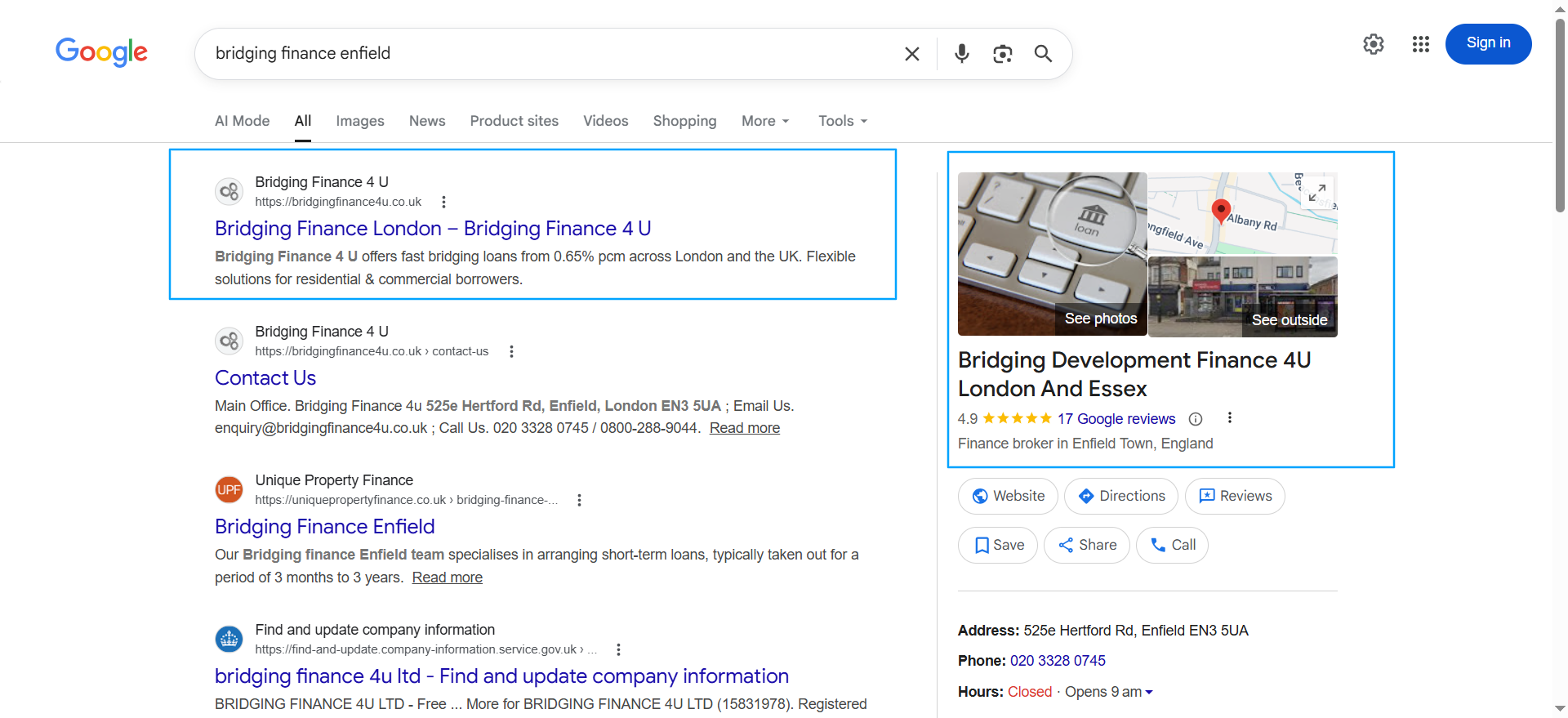Open options menu for bridgingfinance4u.co.uk first result
The width and height of the screenshot is (1568, 718).
point(443,202)
